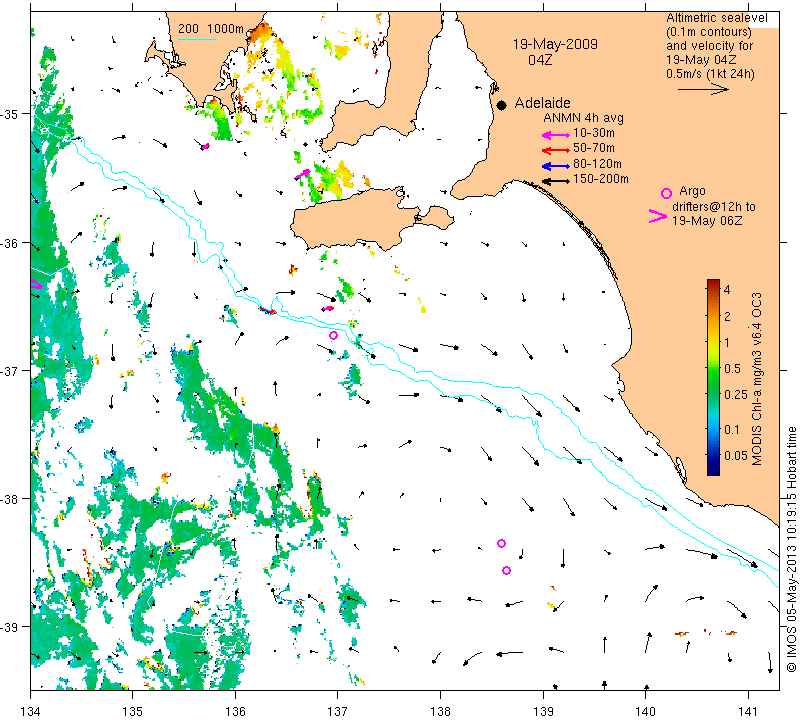Click the magenta 10-30m legend arrow
The width and height of the screenshot is (800, 720).
(556, 135)
